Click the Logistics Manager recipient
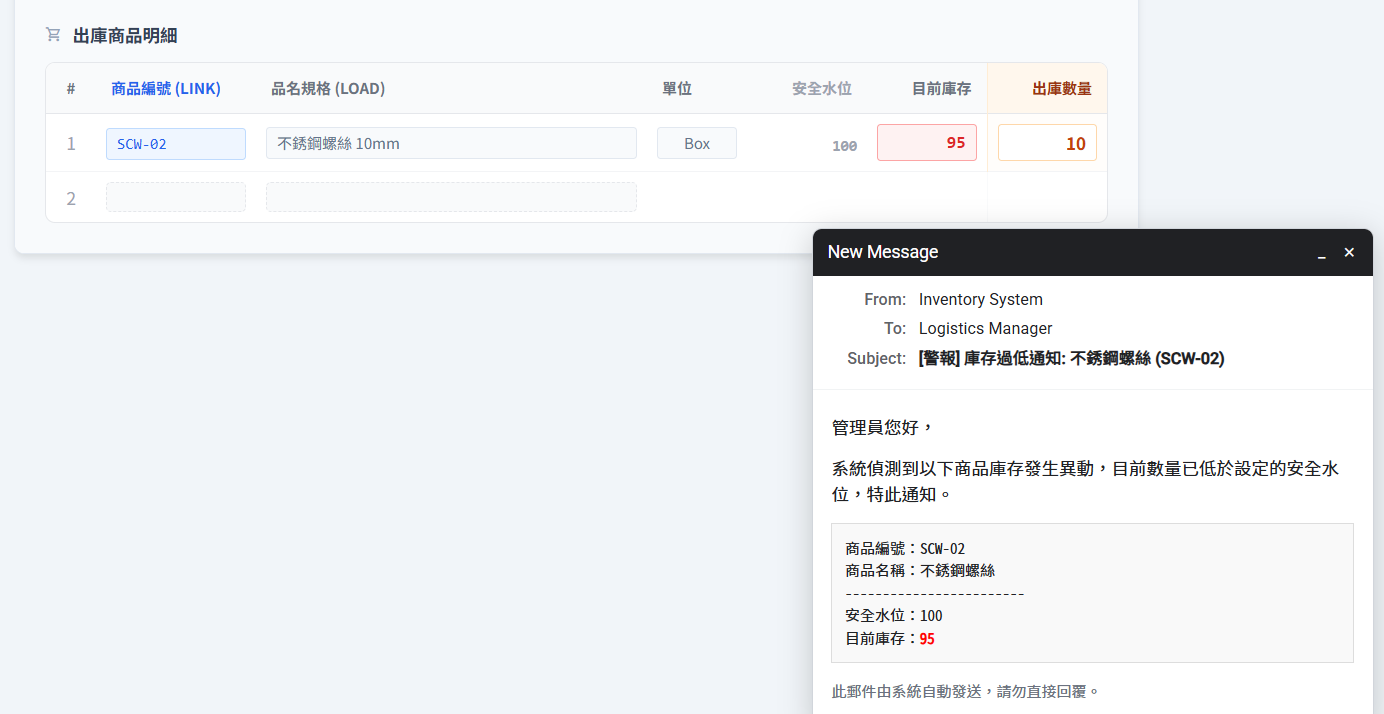This screenshot has height=714, width=1384. pos(985,328)
